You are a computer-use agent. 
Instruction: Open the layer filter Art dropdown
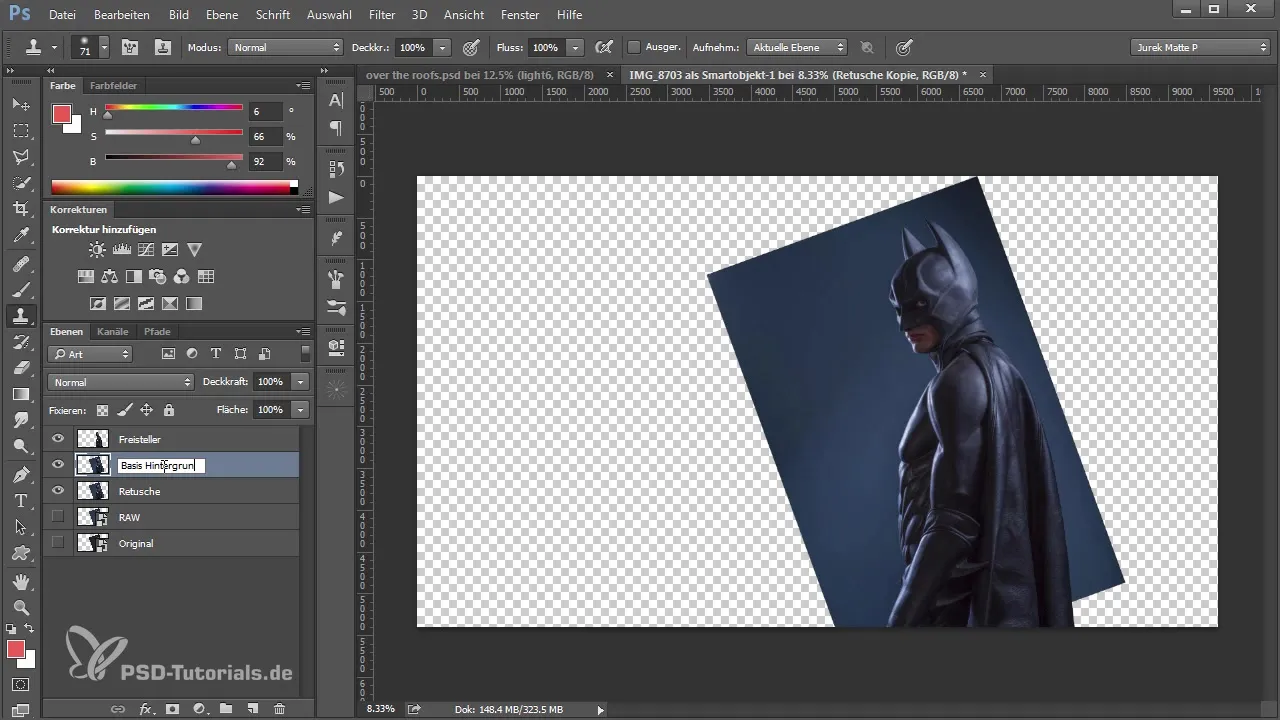pyautogui.click(x=90, y=354)
